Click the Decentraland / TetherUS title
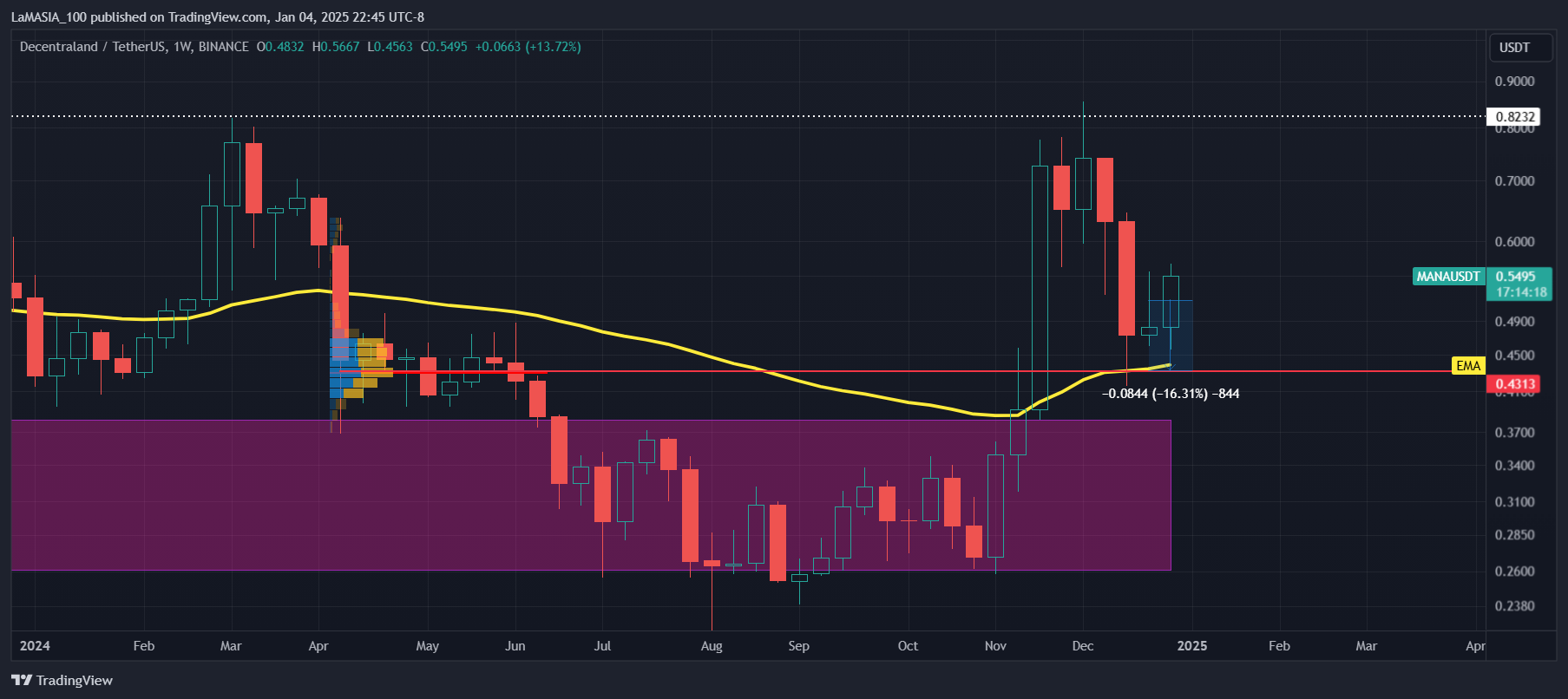This screenshot has width=1568, height=699. [93, 47]
